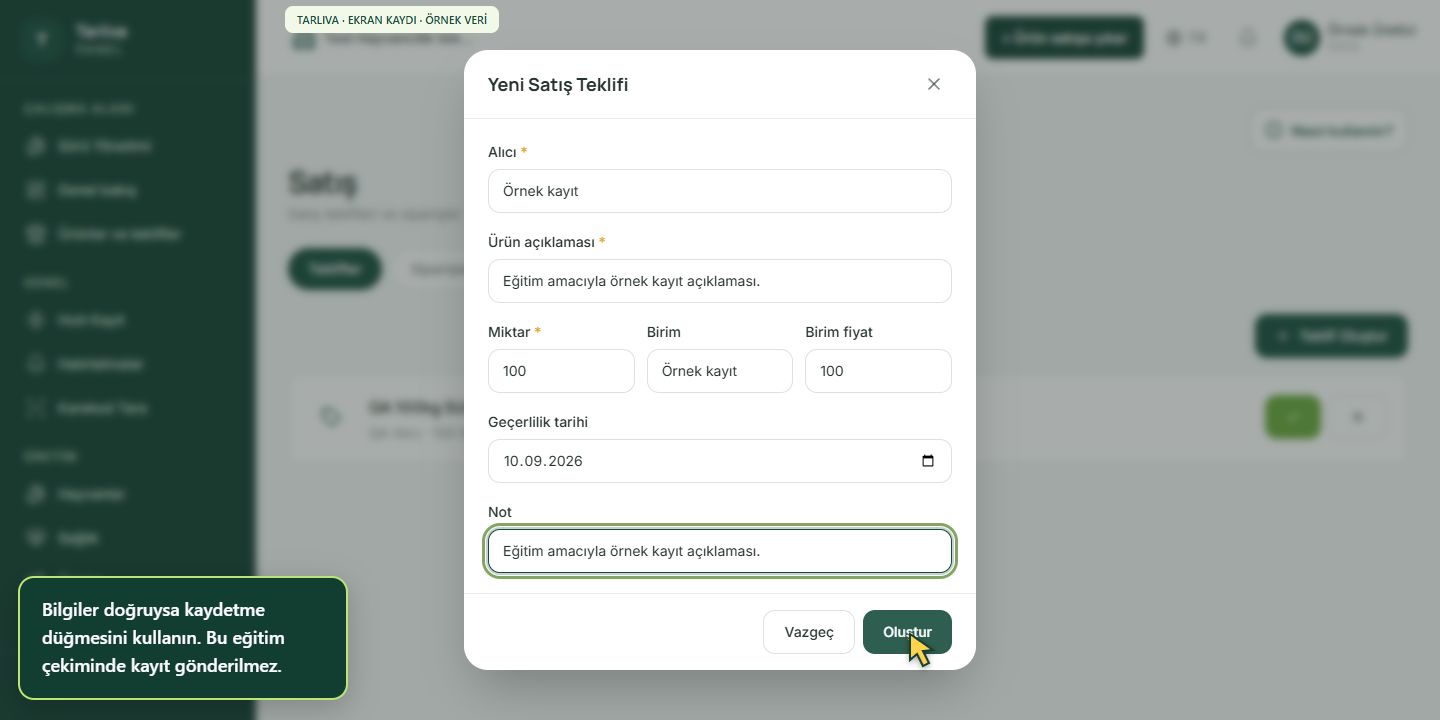Screen dimensions: 1440x720
Task: Switch to the Teklifler tab on the Satış page
Action: [335, 269]
